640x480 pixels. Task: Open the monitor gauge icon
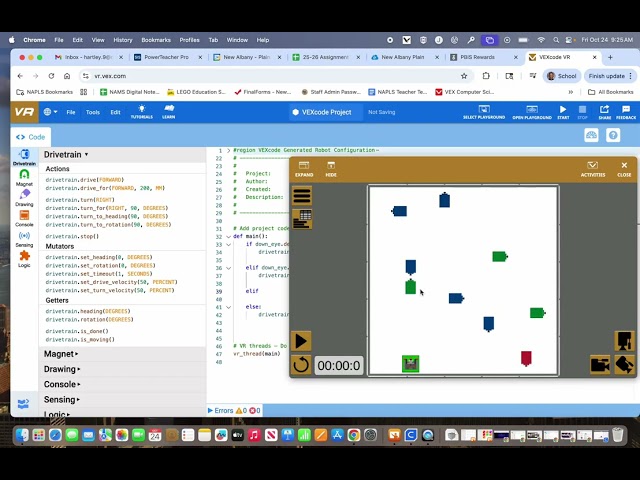[x=591, y=135]
